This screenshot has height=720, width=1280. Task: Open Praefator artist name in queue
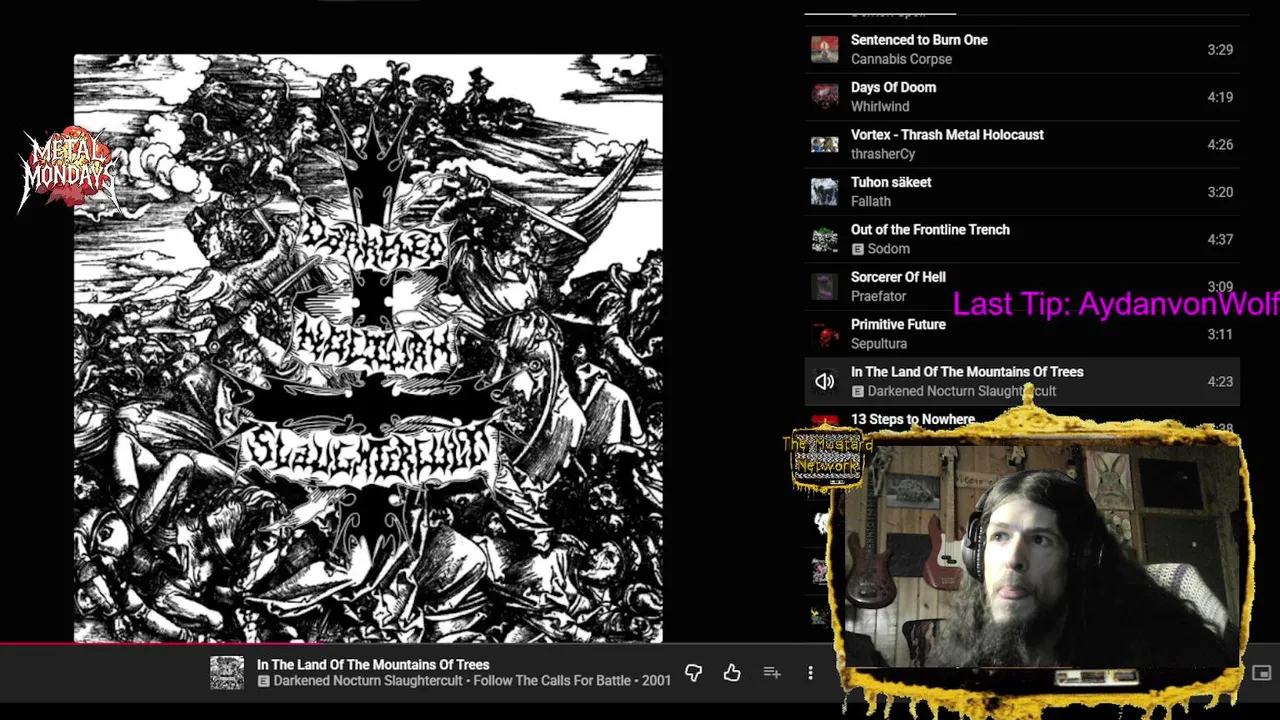[x=879, y=296]
